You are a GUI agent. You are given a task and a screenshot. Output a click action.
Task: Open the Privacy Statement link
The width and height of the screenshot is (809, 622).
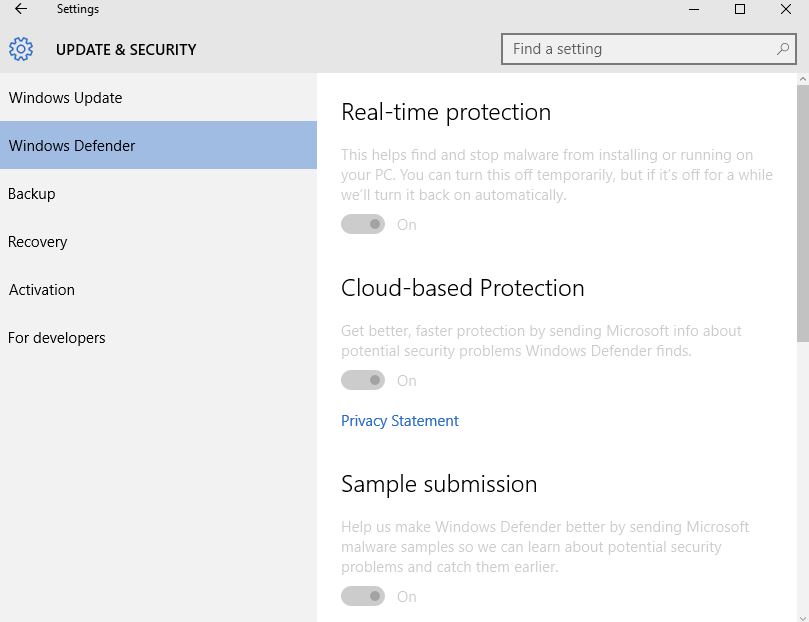click(x=399, y=421)
